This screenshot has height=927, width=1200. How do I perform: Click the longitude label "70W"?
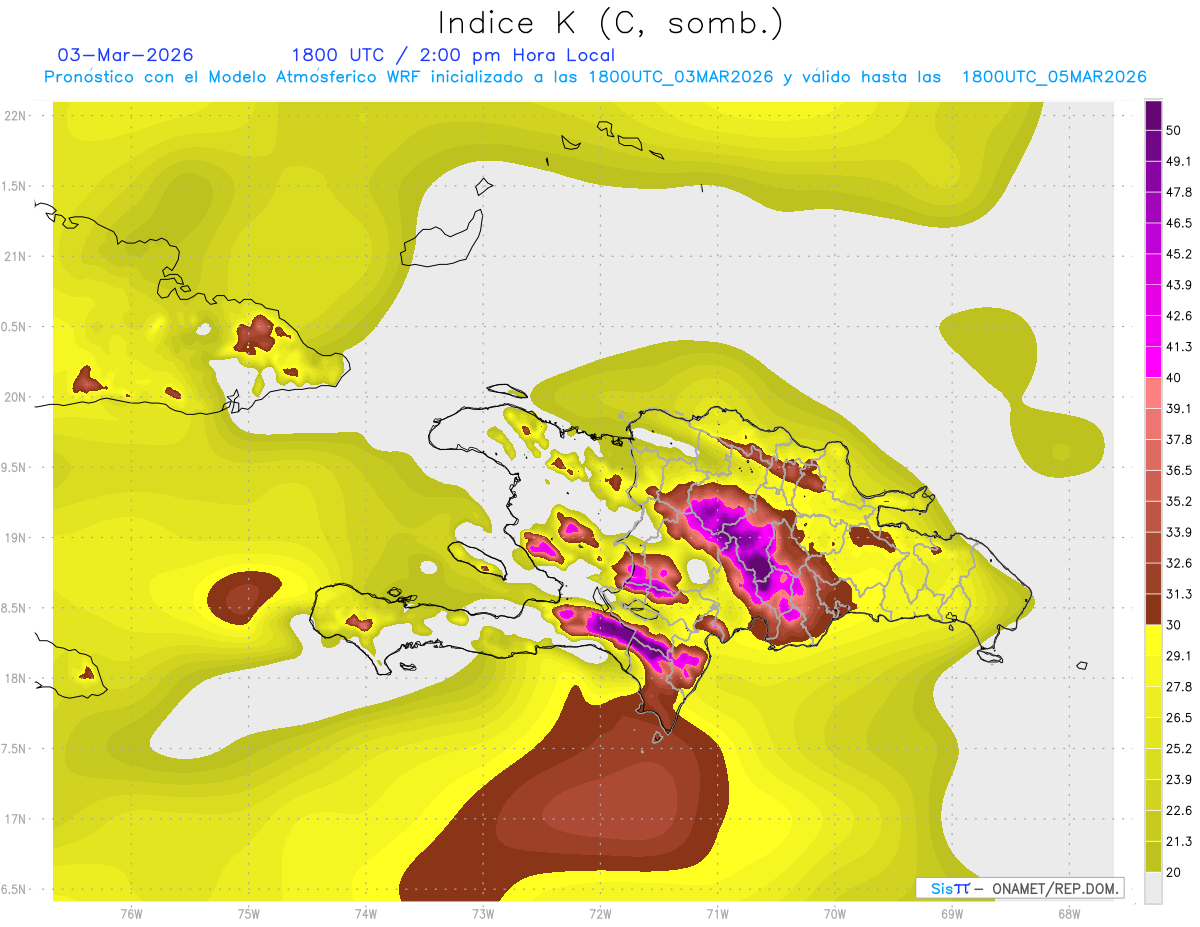point(834,913)
